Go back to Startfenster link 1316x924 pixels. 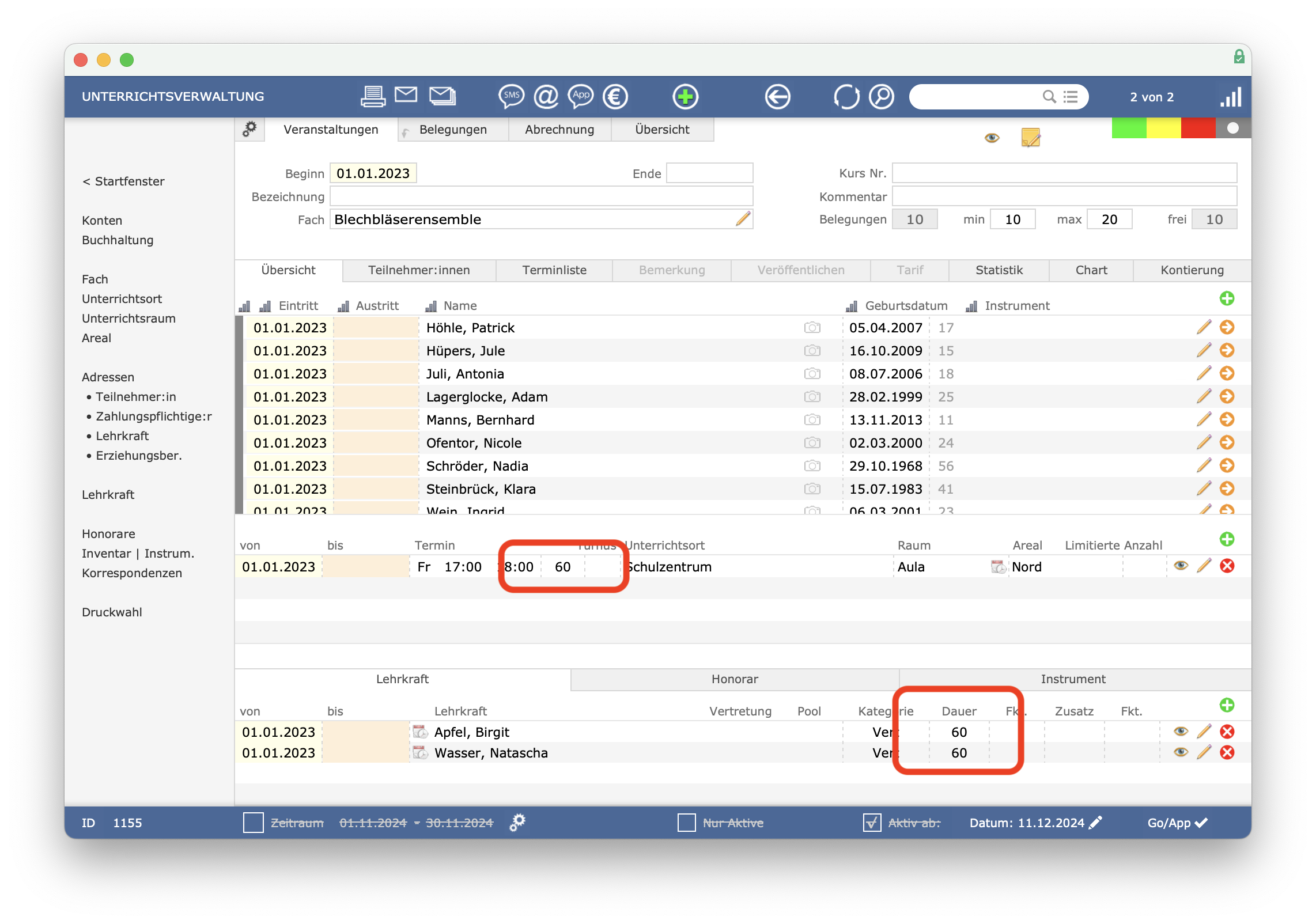(123, 181)
